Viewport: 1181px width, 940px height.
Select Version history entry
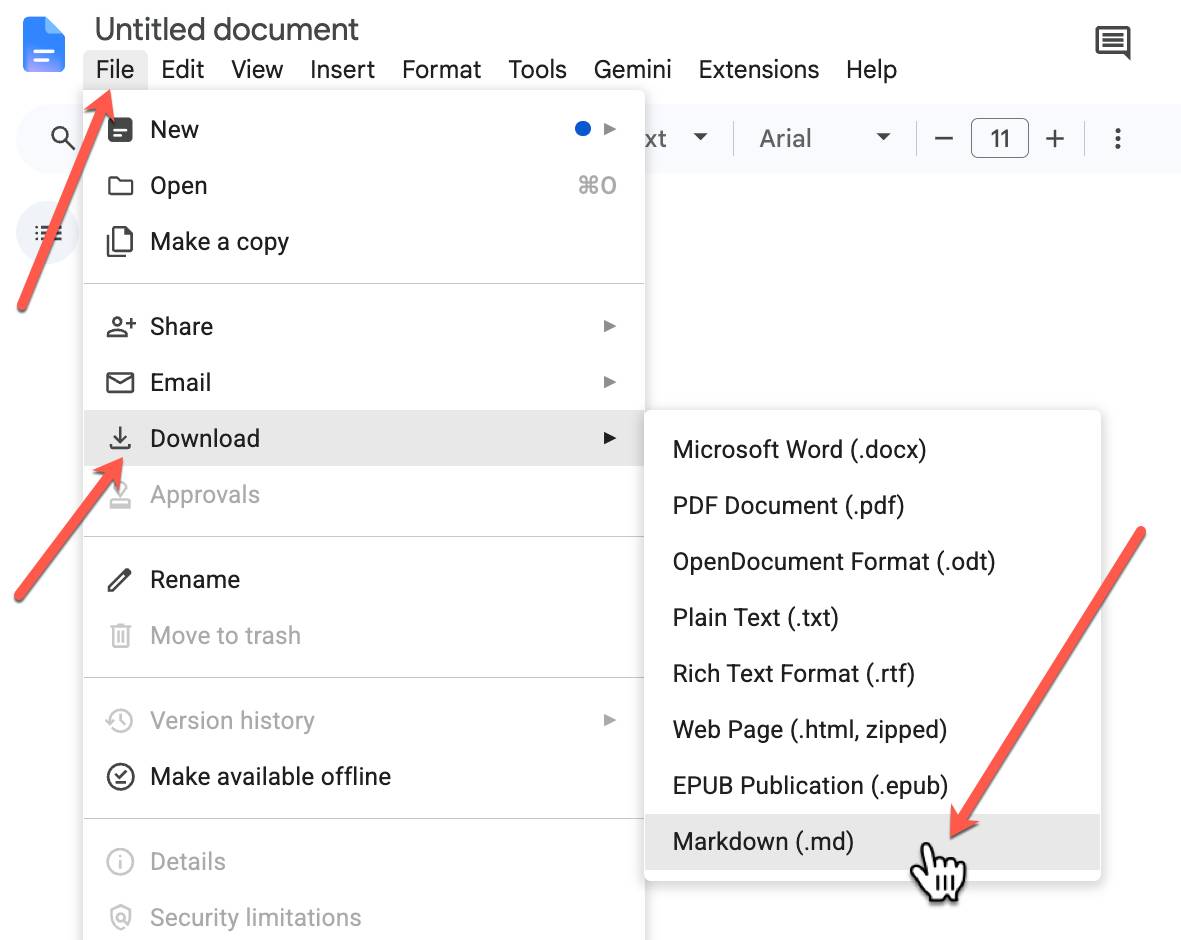(x=364, y=721)
